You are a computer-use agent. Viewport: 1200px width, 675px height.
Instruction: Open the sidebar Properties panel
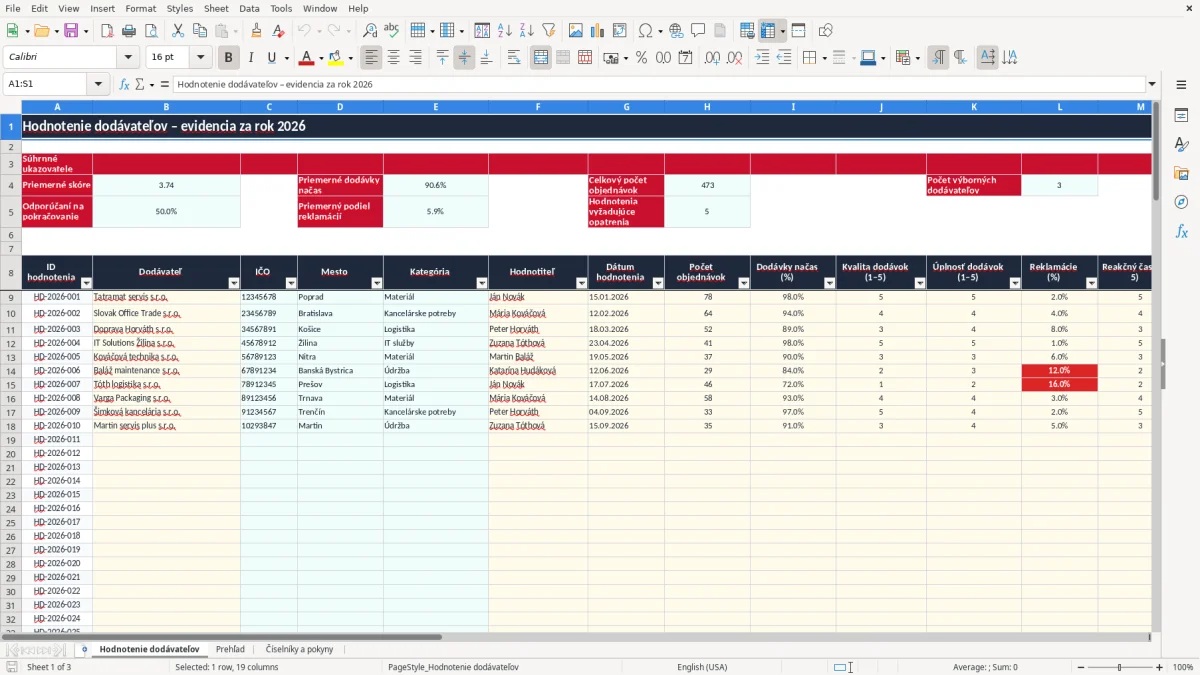pos(1181,115)
